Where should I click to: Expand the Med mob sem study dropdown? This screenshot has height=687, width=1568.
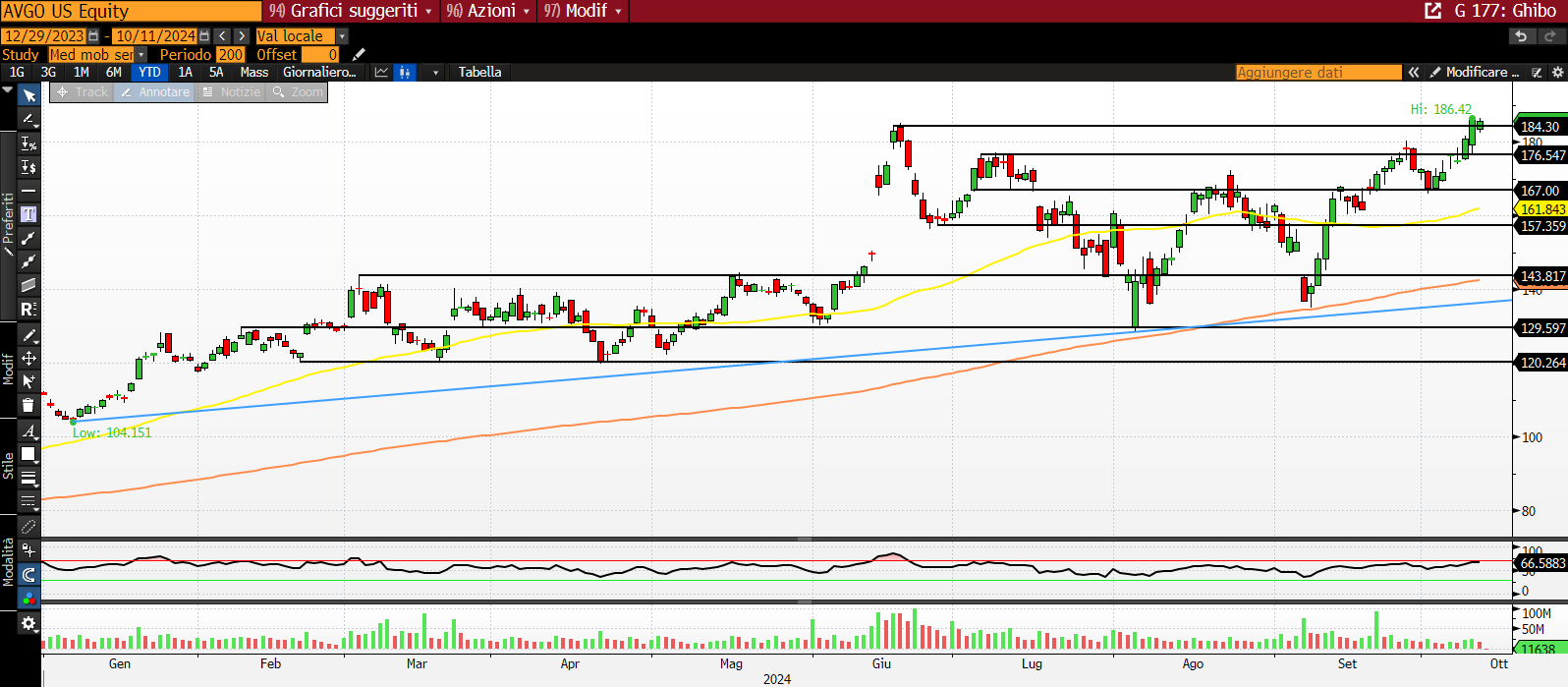pyautogui.click(x=140, y=55)
